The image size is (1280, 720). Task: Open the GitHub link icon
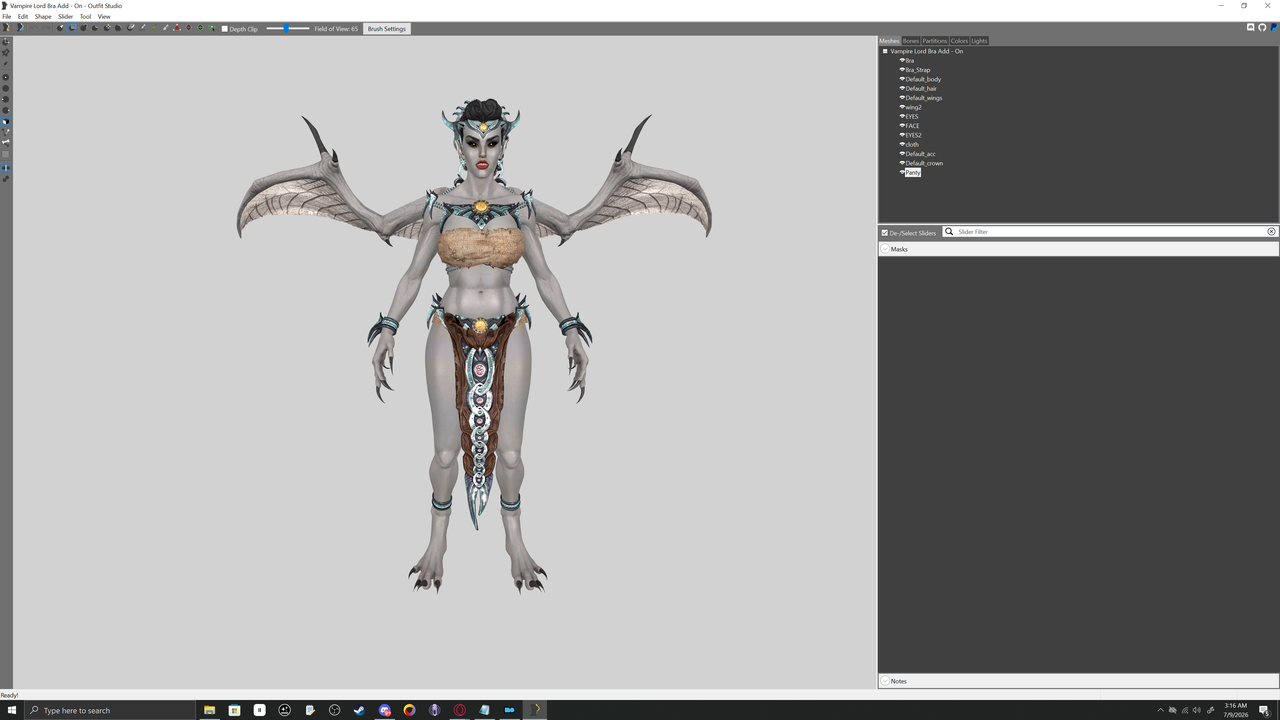1262,28
